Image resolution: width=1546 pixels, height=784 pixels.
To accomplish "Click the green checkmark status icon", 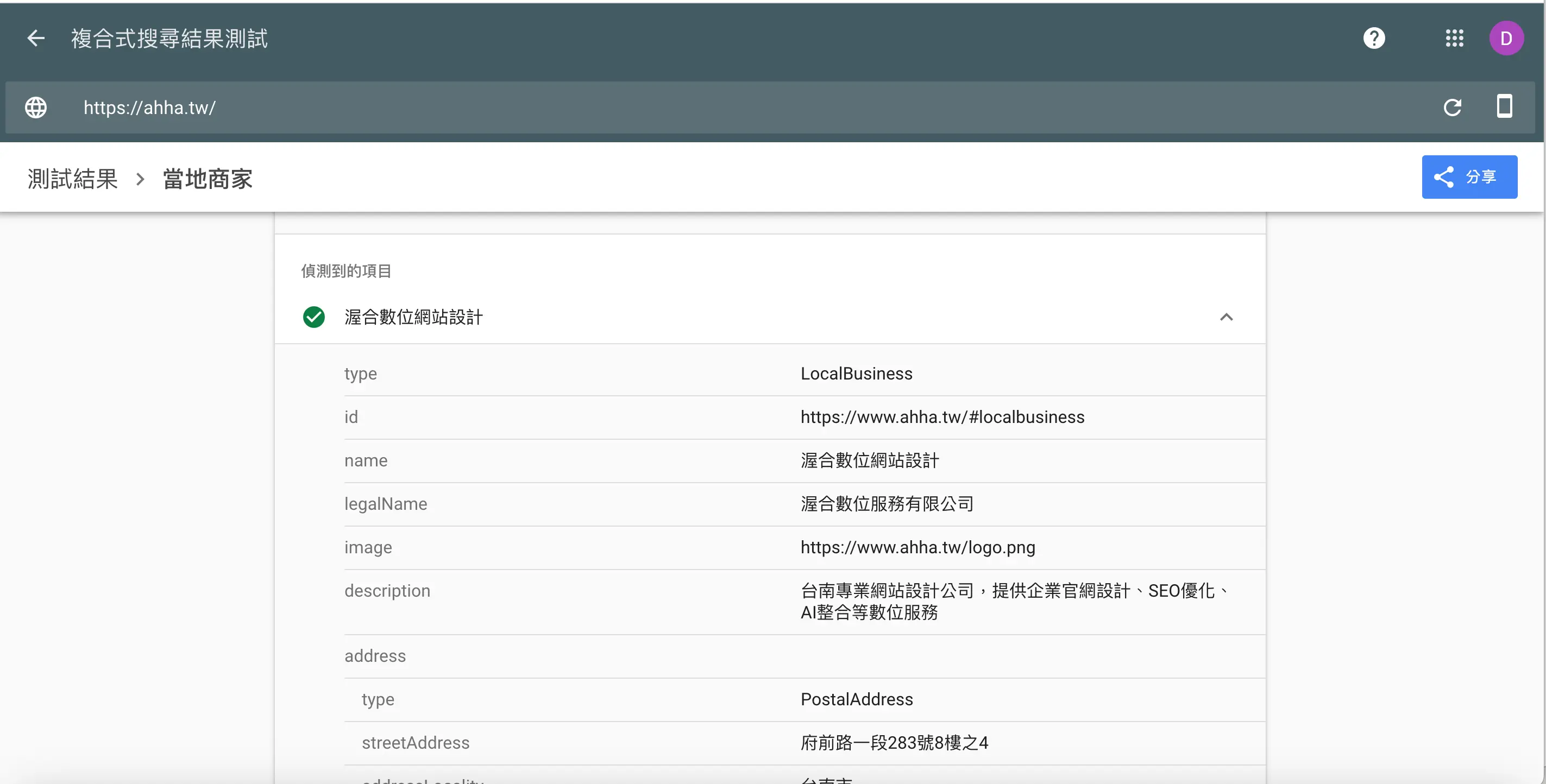I will coord(313,317).
